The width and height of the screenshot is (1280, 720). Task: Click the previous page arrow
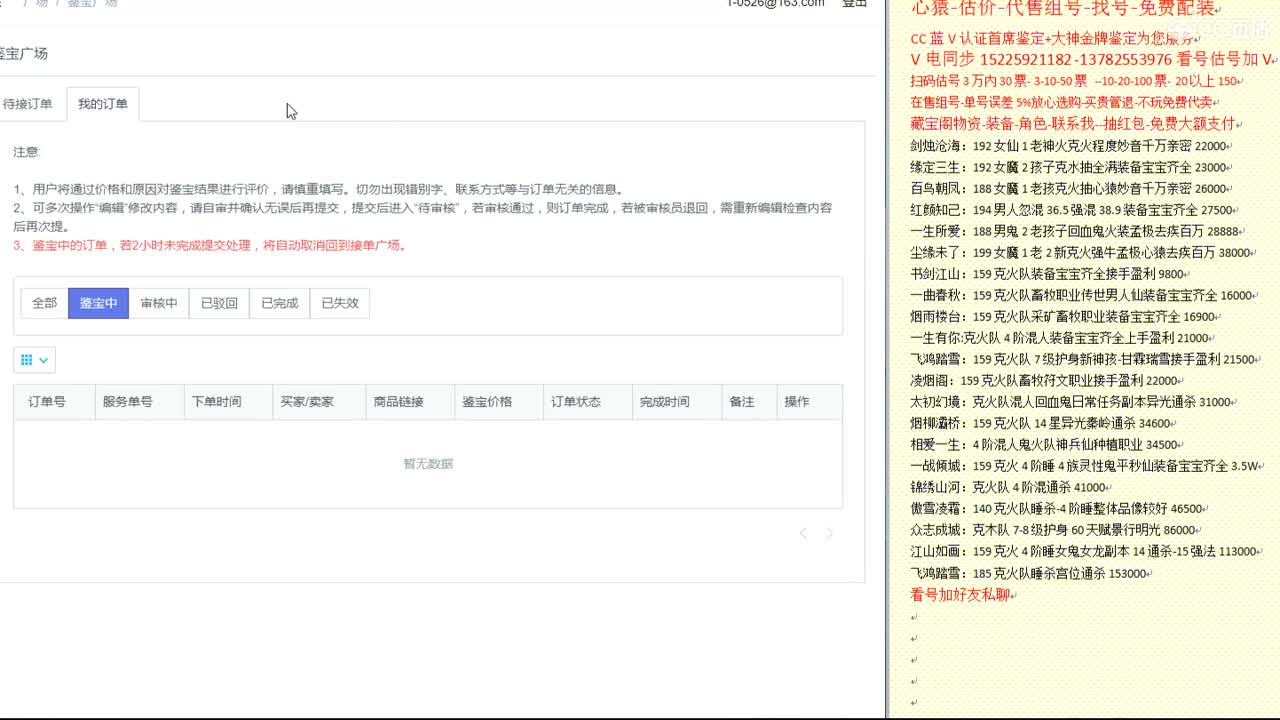[803, 533]
